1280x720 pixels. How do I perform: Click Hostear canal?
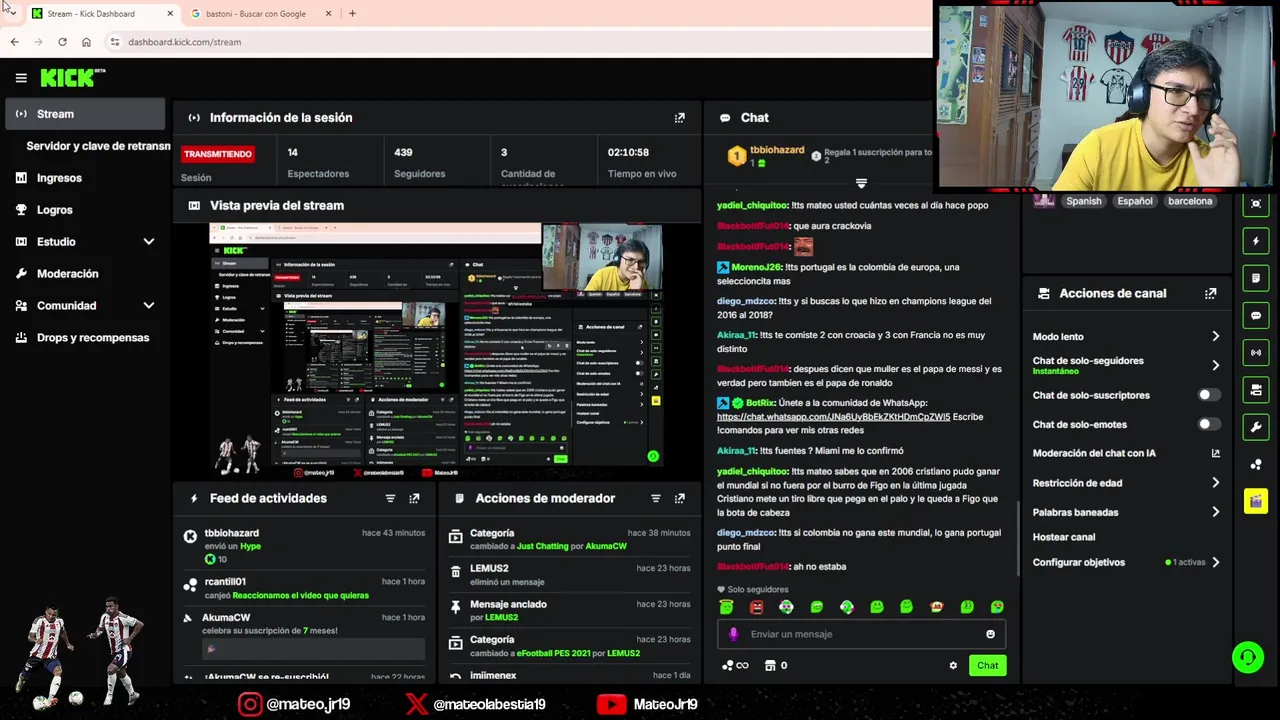tap(1063, 537)
